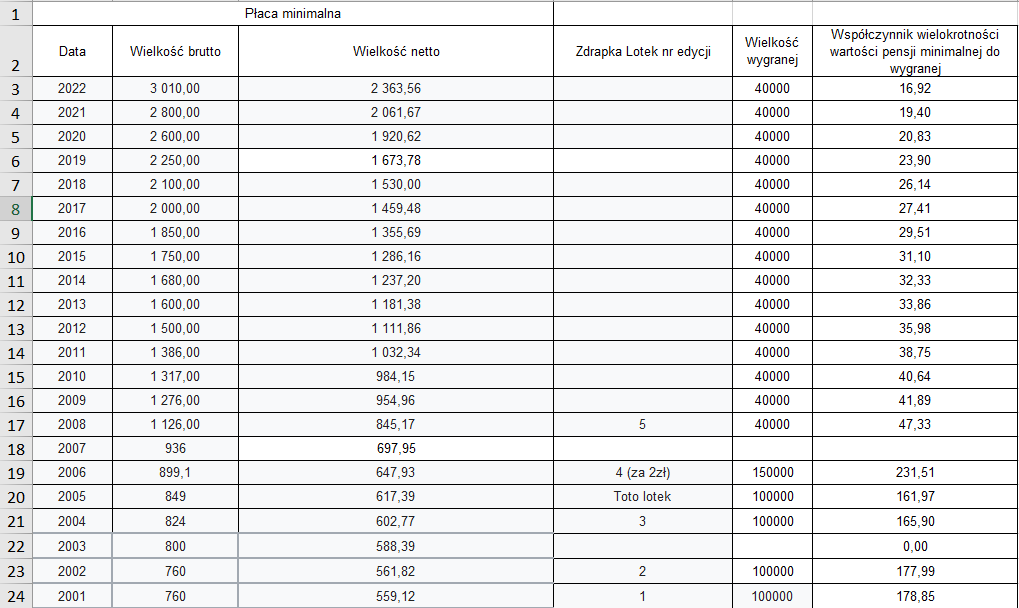Select row header 1
1019x608 pixels.
(x=15, y=14)
